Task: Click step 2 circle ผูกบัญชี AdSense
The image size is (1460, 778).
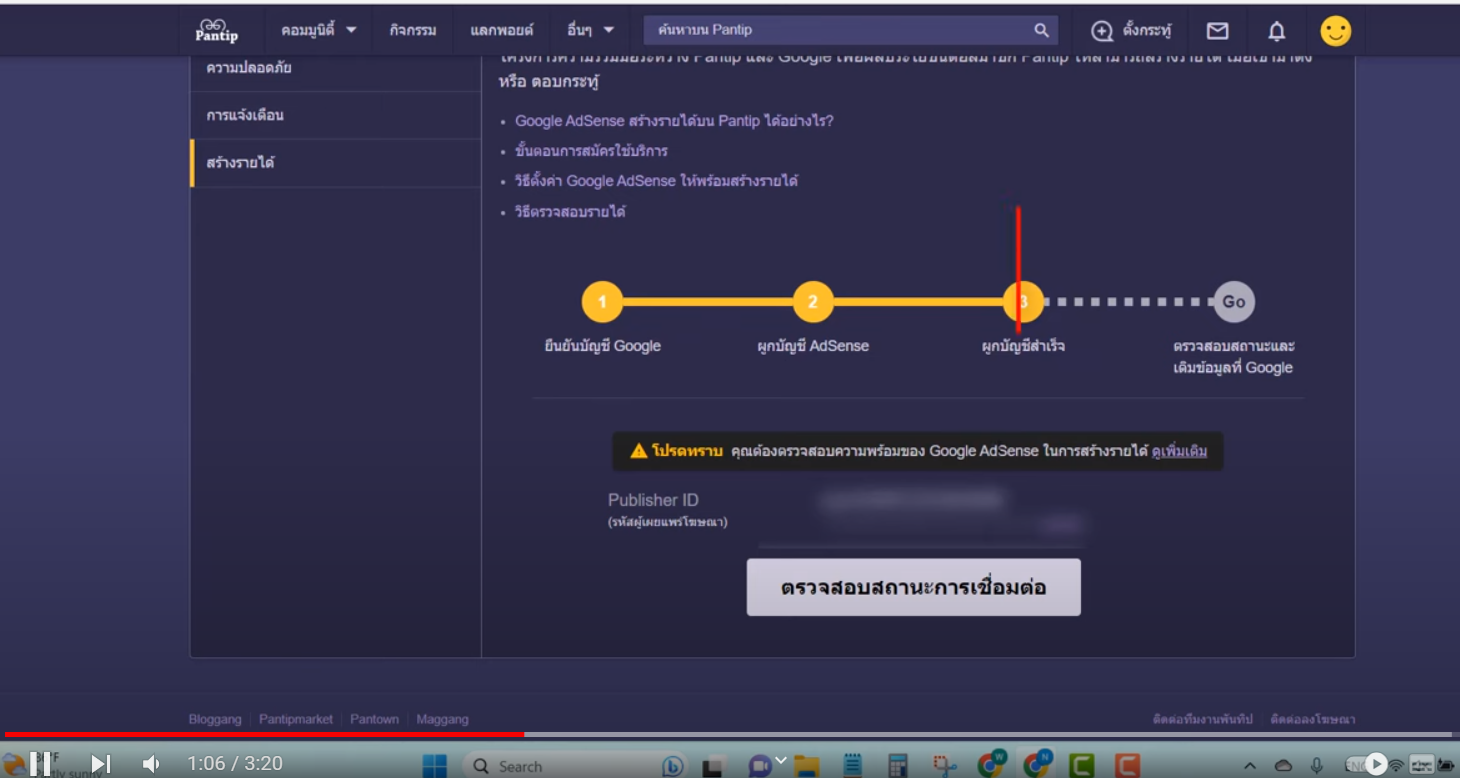Action: click(x=813, y=302)
